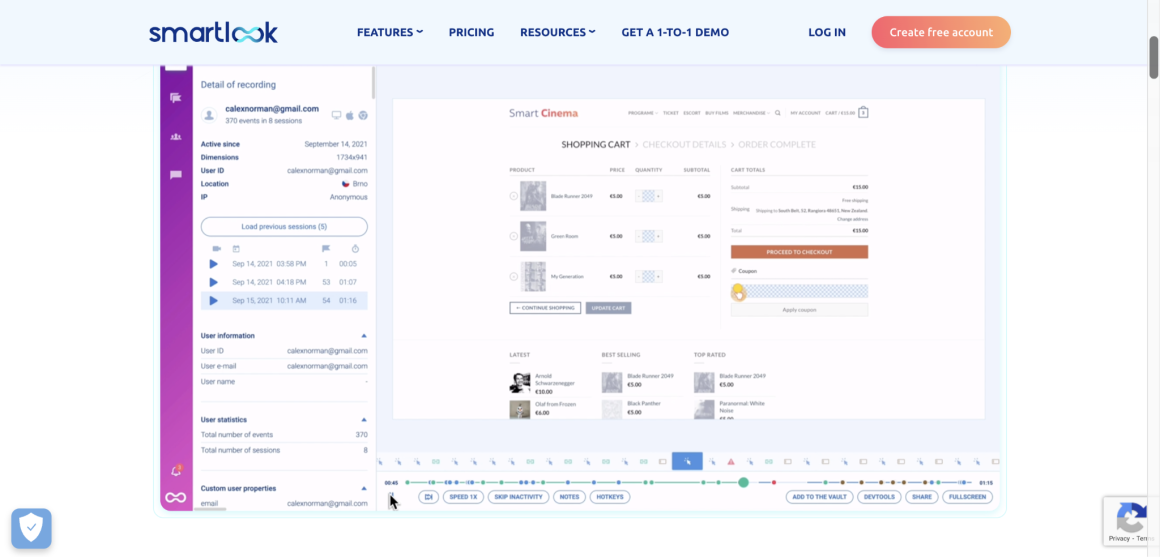Click the coupon code input field
The image size is (1160, 557).
799,291
